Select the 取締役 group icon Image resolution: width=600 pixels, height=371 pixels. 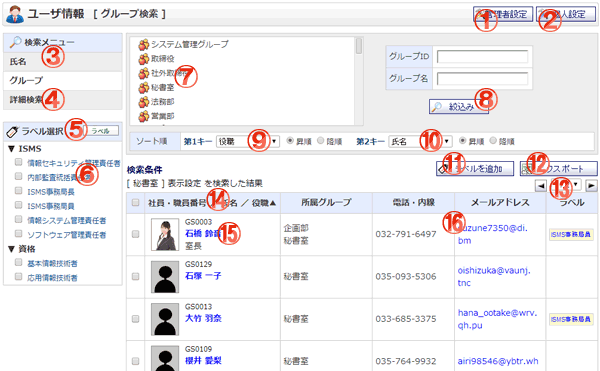[x=143, y=59]
